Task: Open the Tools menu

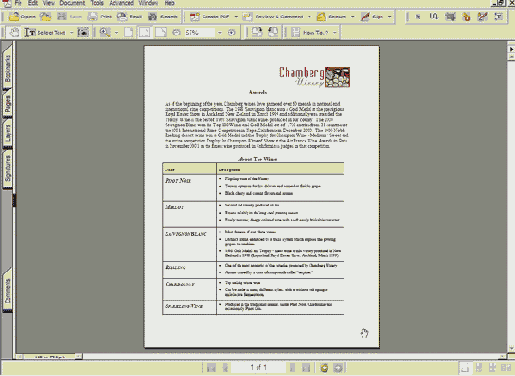Action: point(97,3)
